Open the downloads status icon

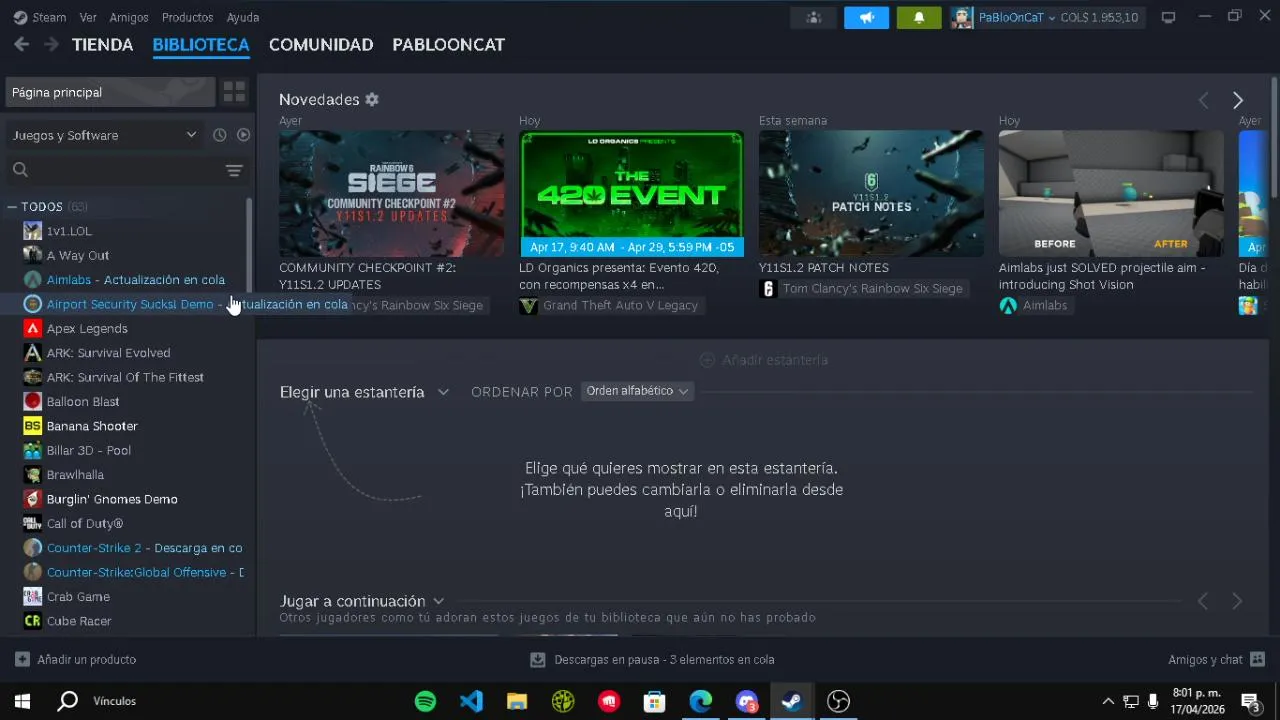point(537,659)
